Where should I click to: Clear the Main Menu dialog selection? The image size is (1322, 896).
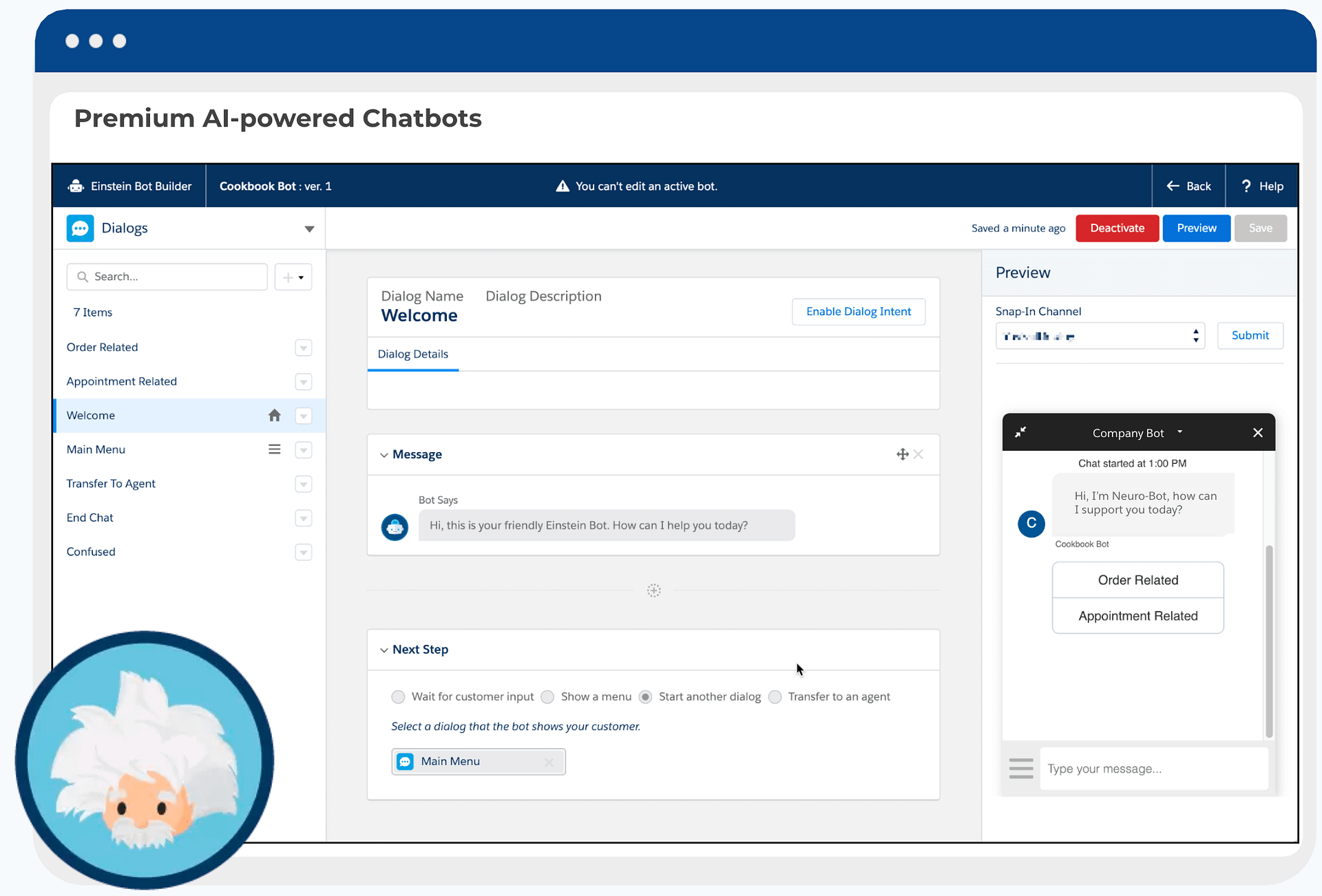[x=549, y=762]
